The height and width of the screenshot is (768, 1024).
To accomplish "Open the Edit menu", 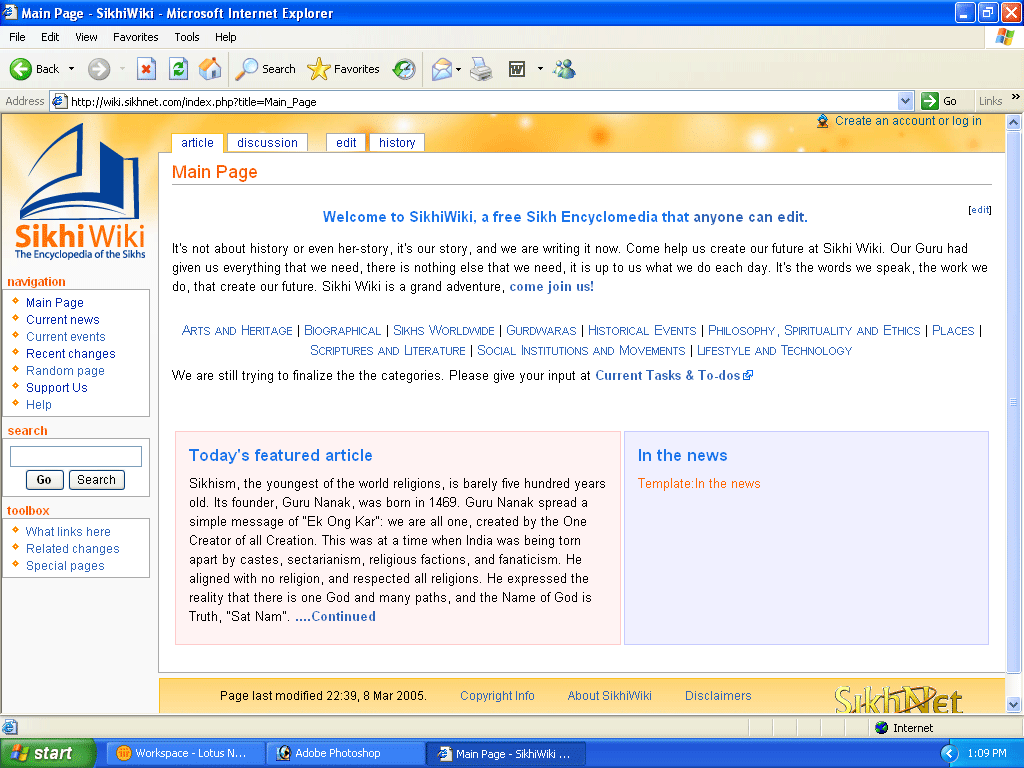I will click(x=50, y=37).
